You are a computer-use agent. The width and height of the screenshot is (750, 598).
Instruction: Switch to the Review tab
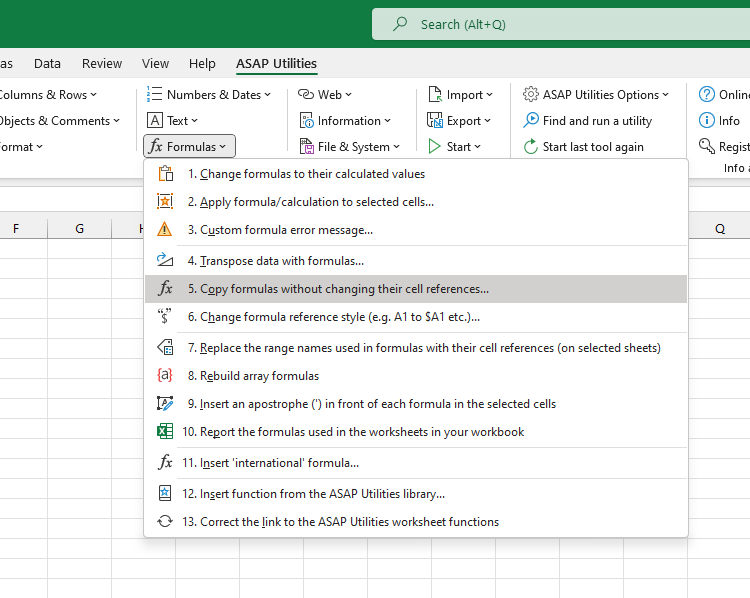tap(102, 63)
